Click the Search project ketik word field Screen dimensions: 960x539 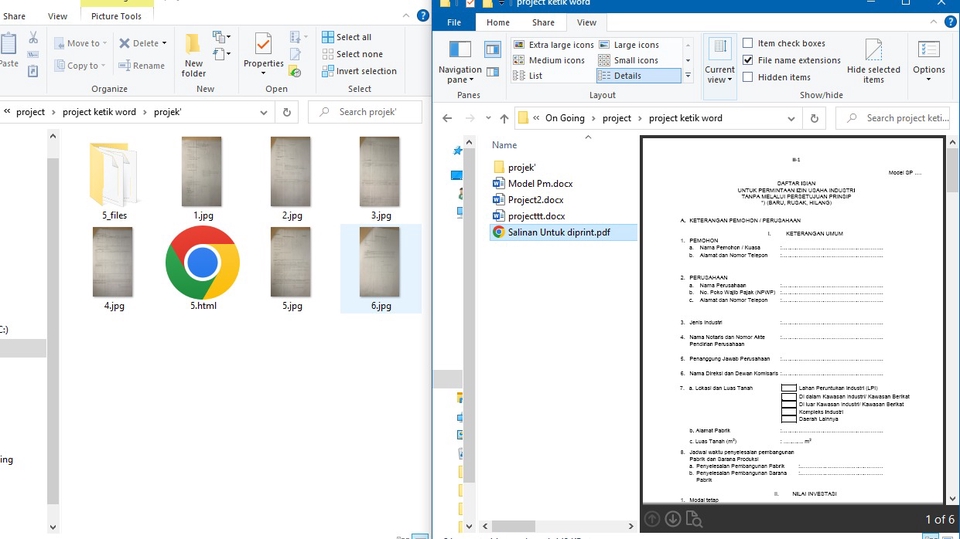coord(895,118)
